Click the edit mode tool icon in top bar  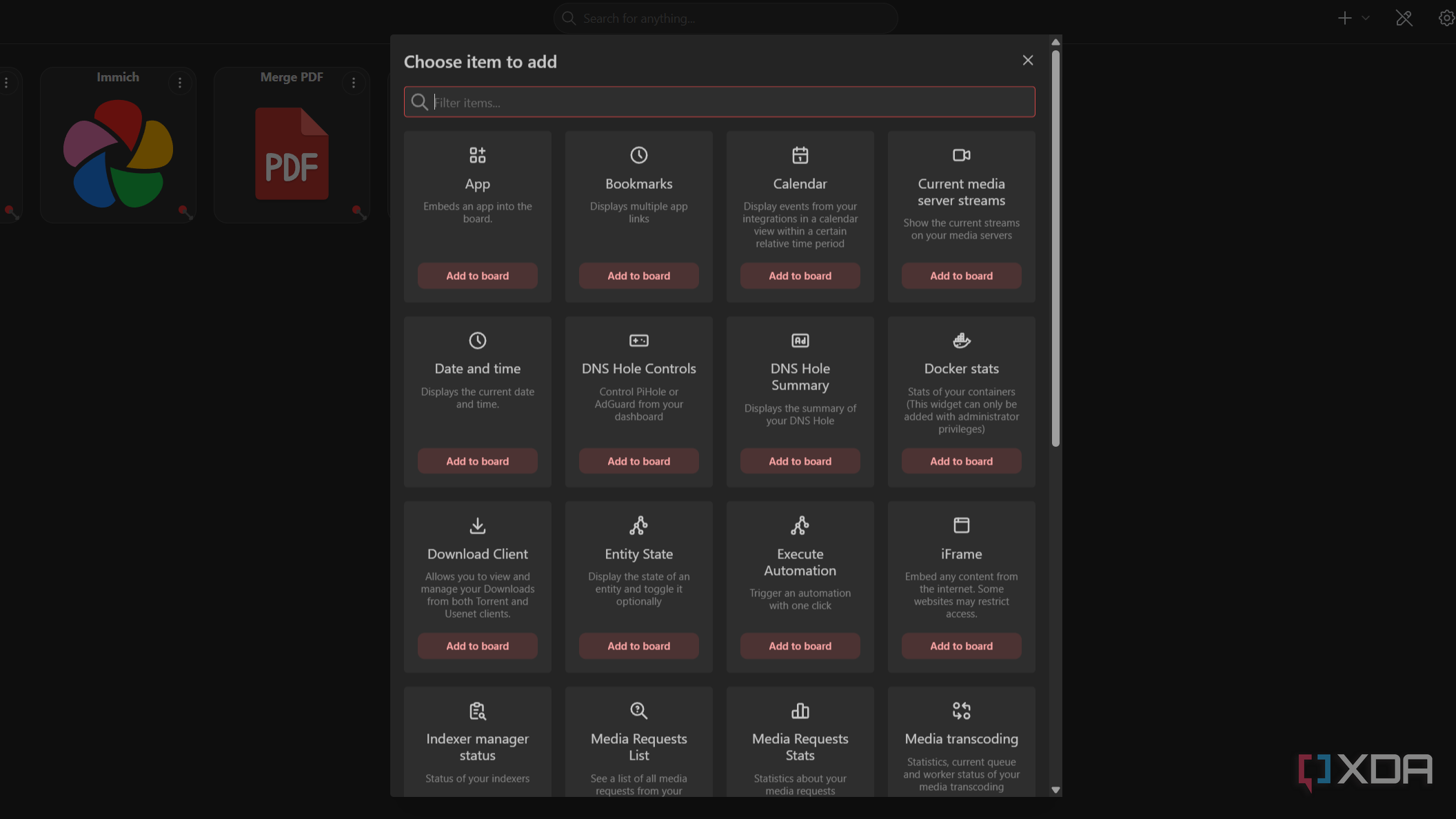pos(1404,18)
